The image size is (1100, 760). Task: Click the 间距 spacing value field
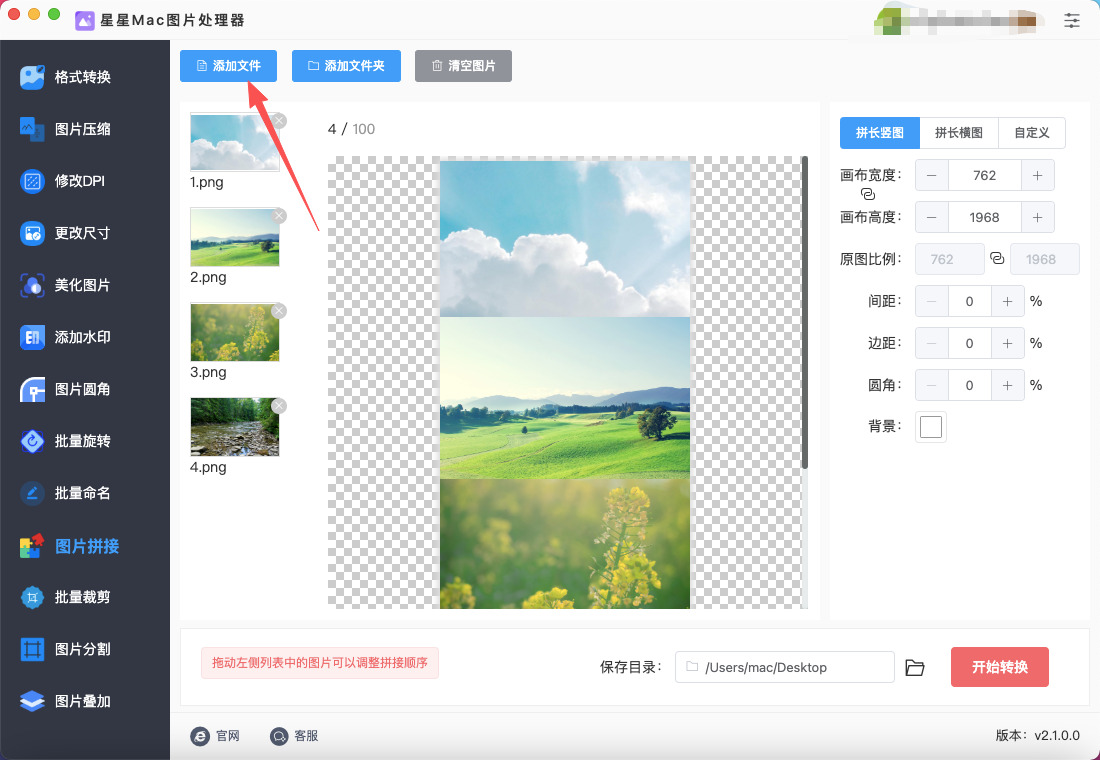(x=970, y=301)
